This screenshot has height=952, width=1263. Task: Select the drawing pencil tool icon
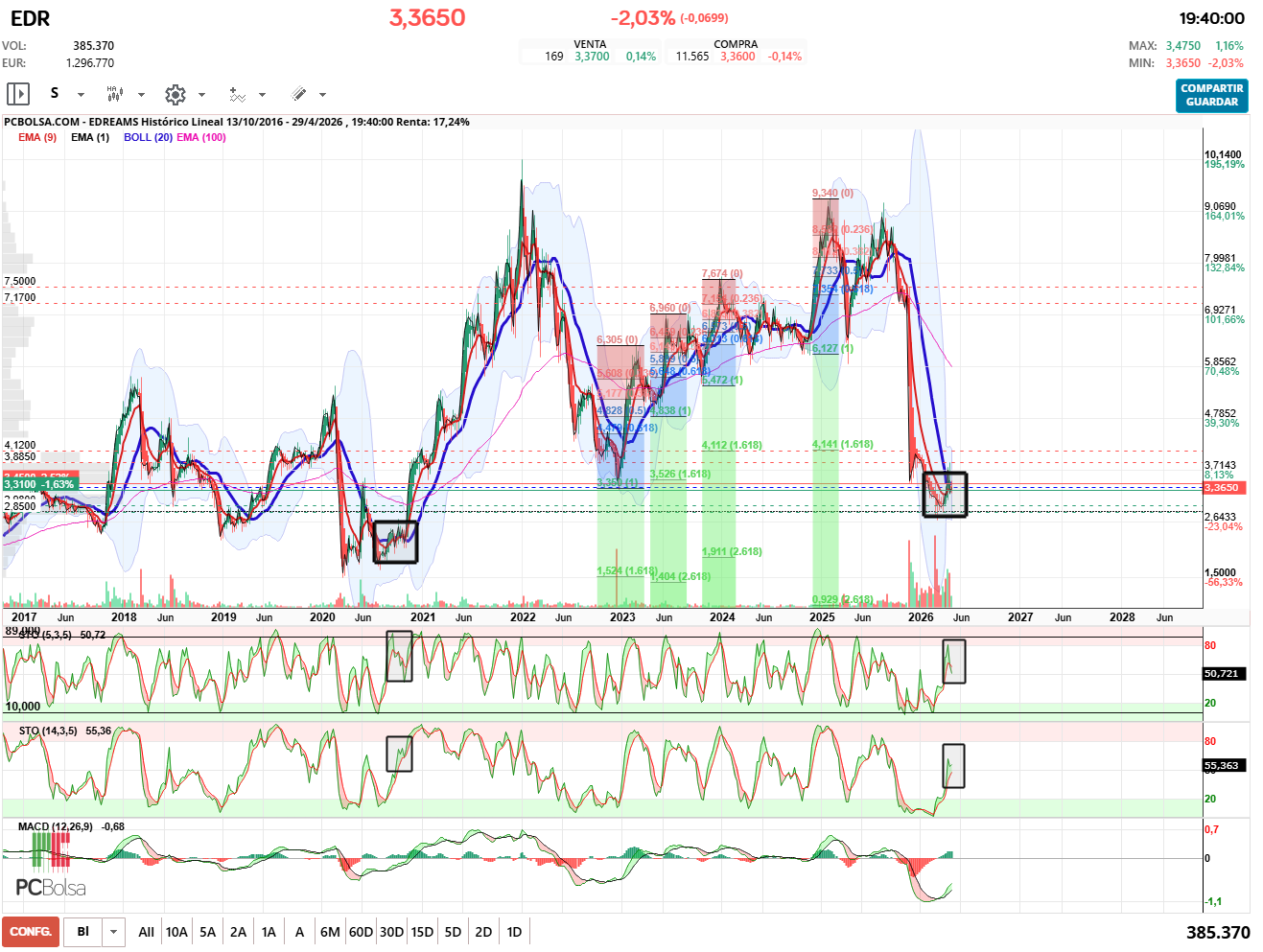click(298, 94)
